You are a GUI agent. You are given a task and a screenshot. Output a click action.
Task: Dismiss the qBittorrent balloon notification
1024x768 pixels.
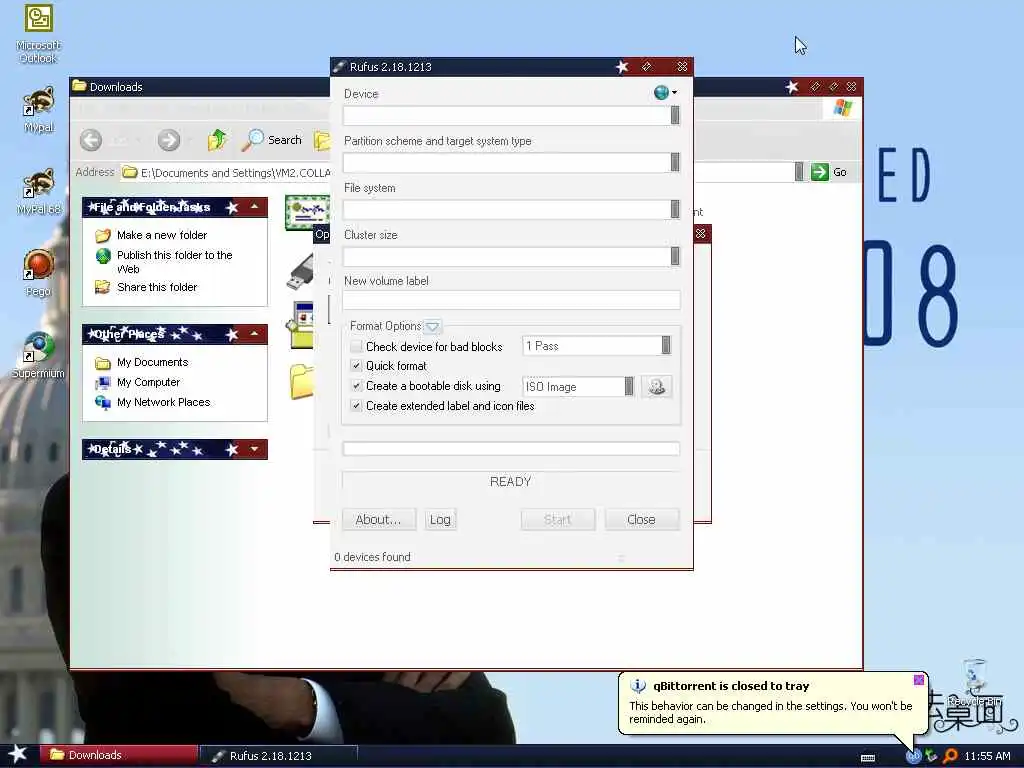point(919,680)
